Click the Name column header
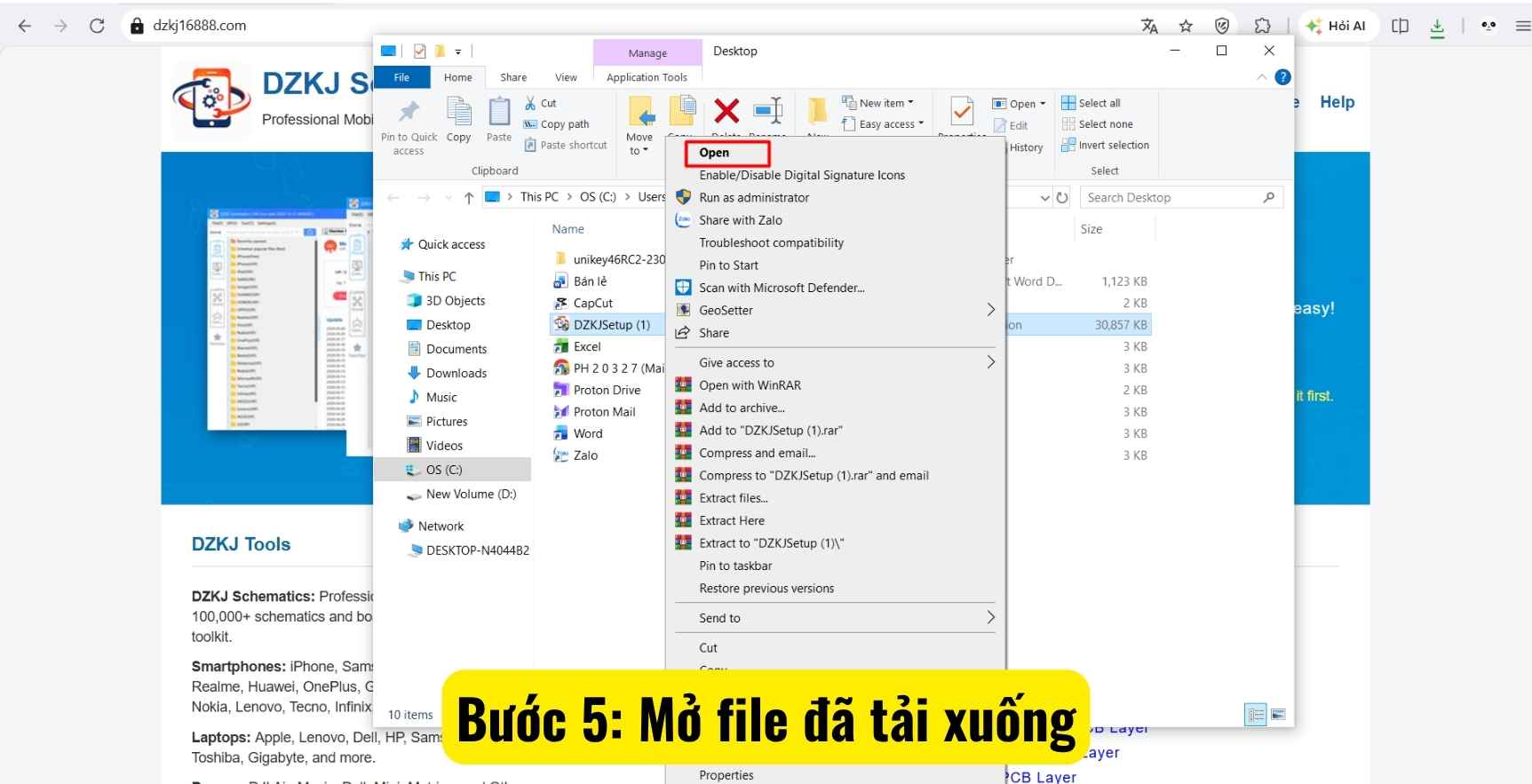Viewport: 1532px width, 784px height. tap(568, 229)
